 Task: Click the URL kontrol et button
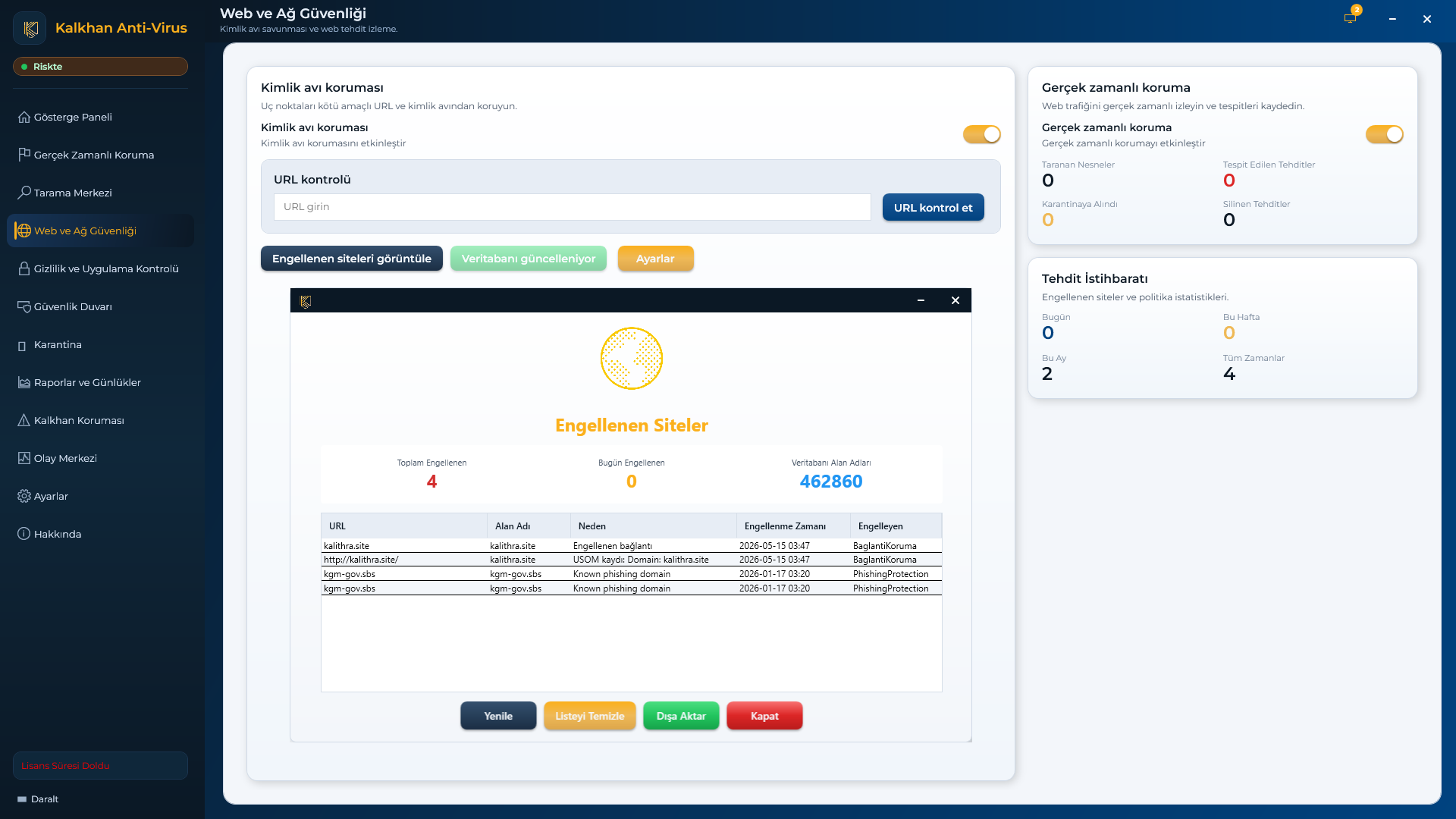933,208
